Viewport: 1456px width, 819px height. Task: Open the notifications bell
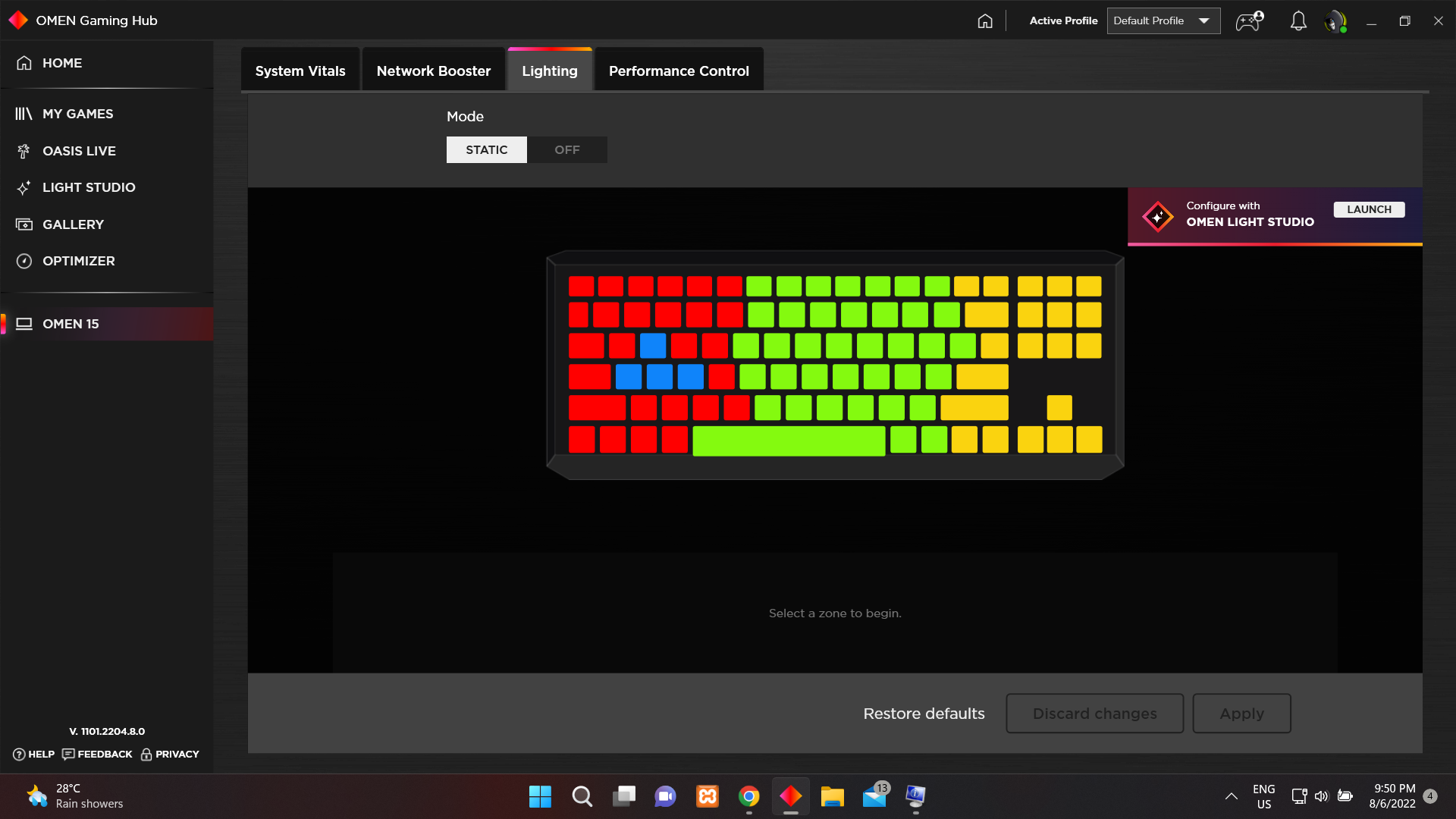click(1298, 20)
